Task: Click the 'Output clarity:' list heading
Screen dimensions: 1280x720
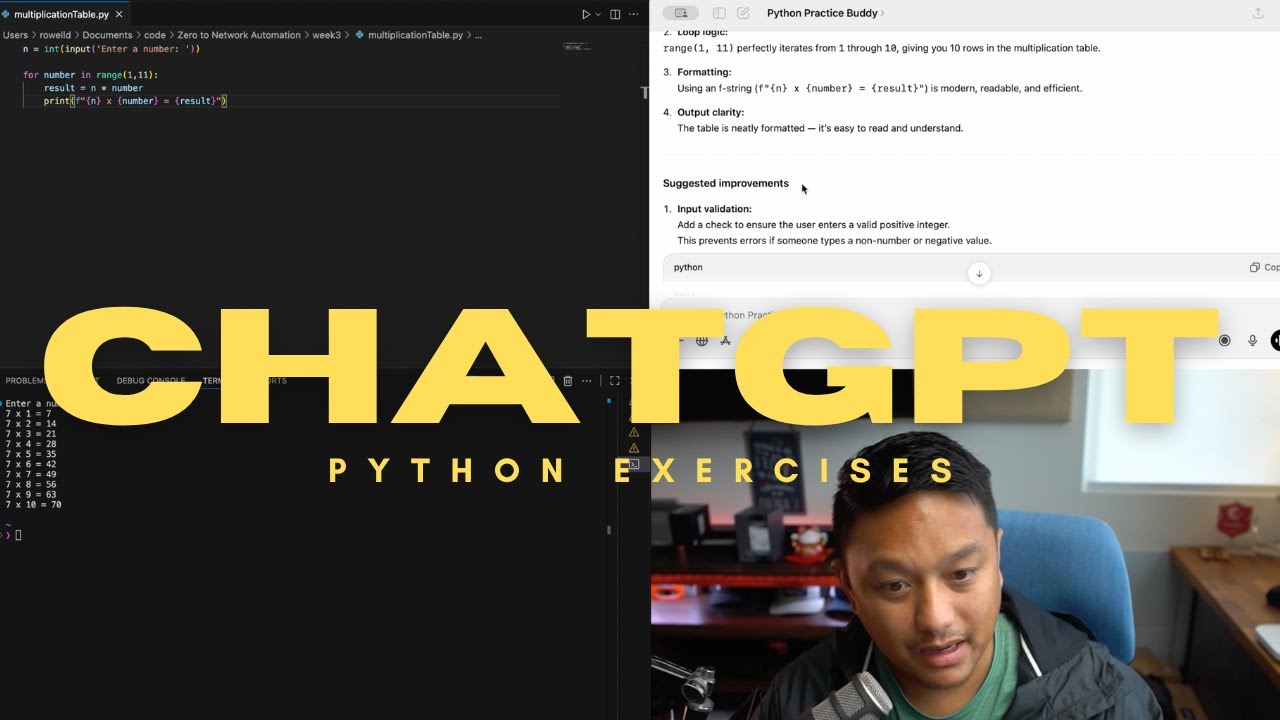Action: (710, 113)
